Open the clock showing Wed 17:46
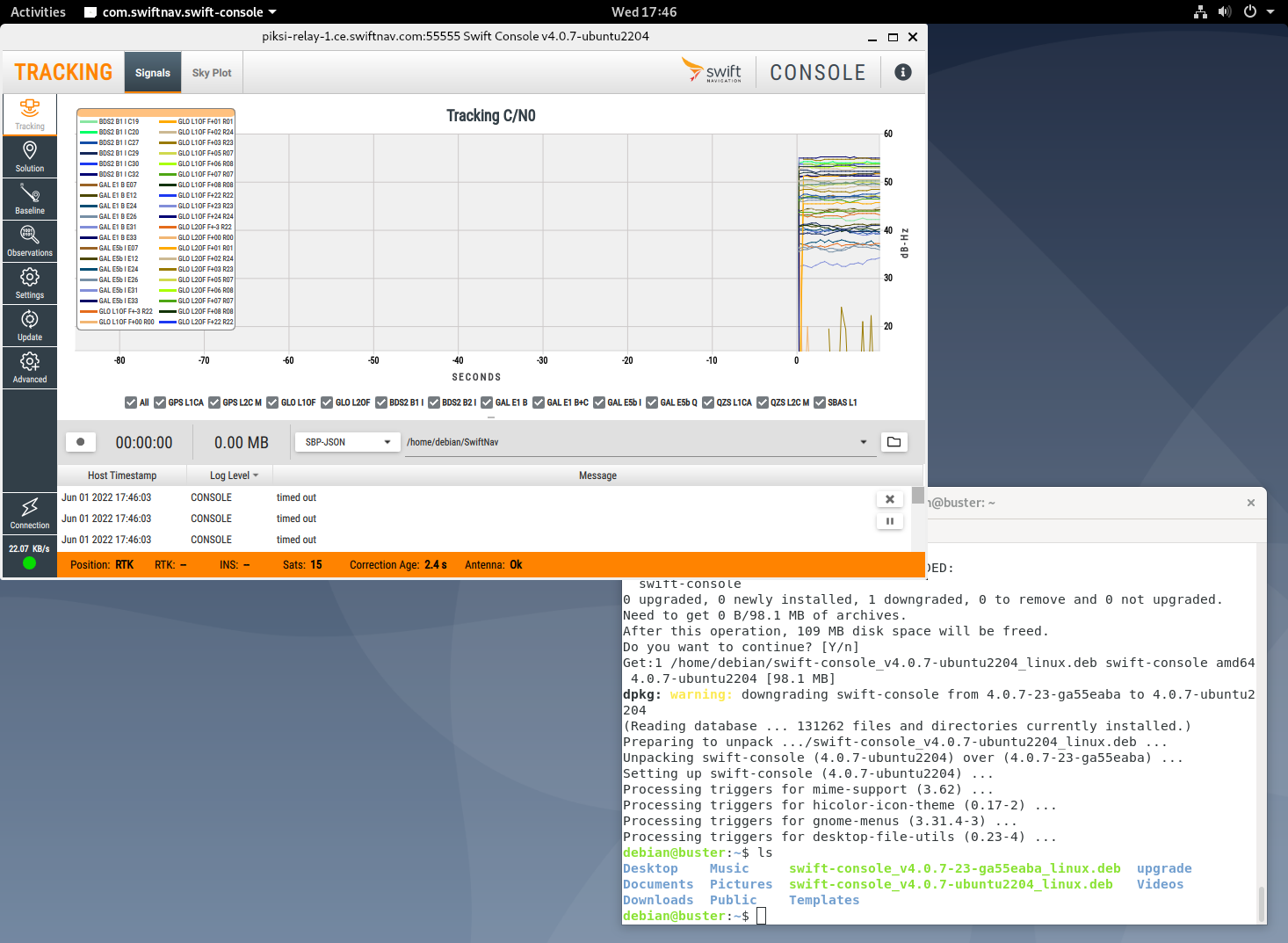Screen dimensions: 1288x943 click(644, 11)
